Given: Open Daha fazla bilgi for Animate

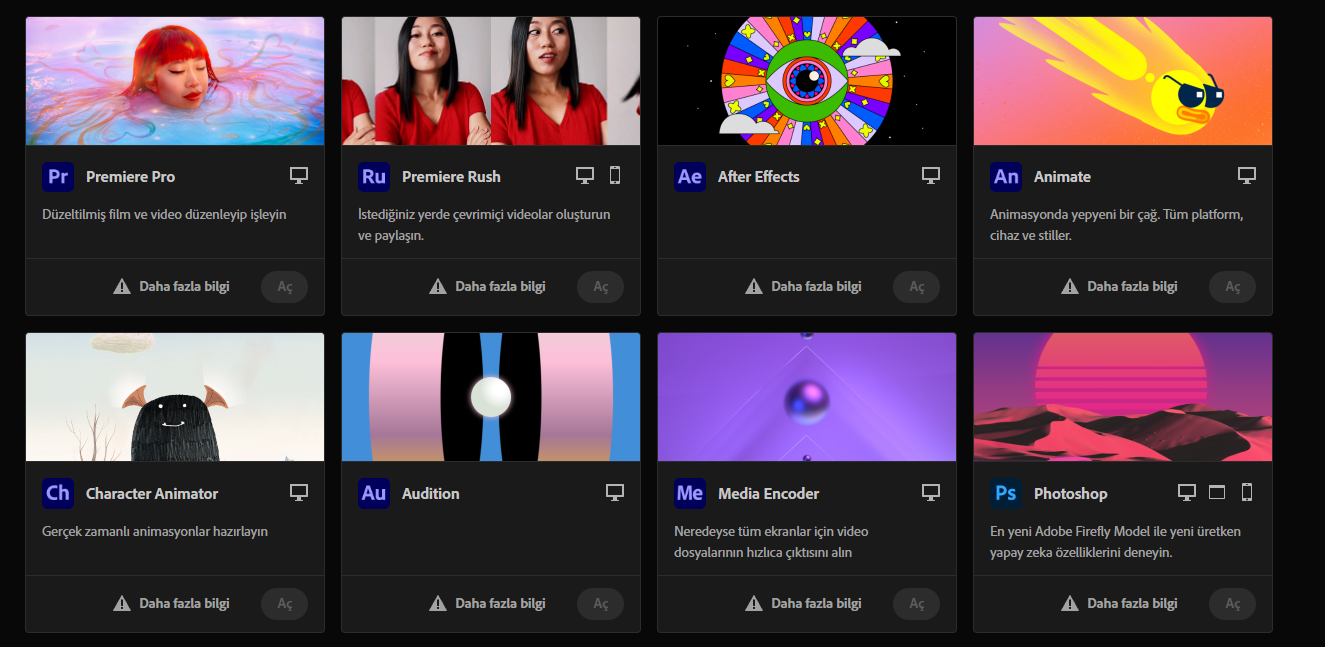Looking at the screenshot, I should [x=1132, y=287].
